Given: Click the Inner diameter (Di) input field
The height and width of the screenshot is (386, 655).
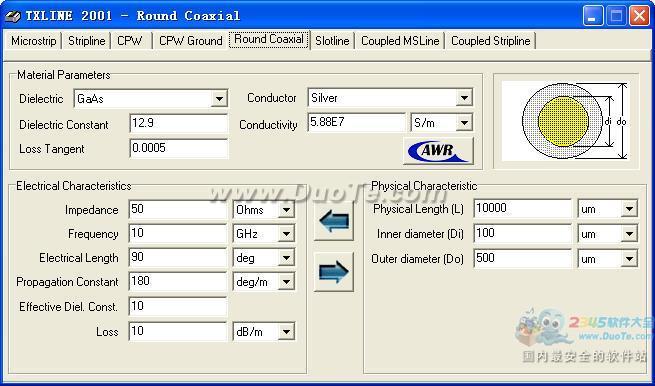Looking at the screenshot, I should [522, 234].
